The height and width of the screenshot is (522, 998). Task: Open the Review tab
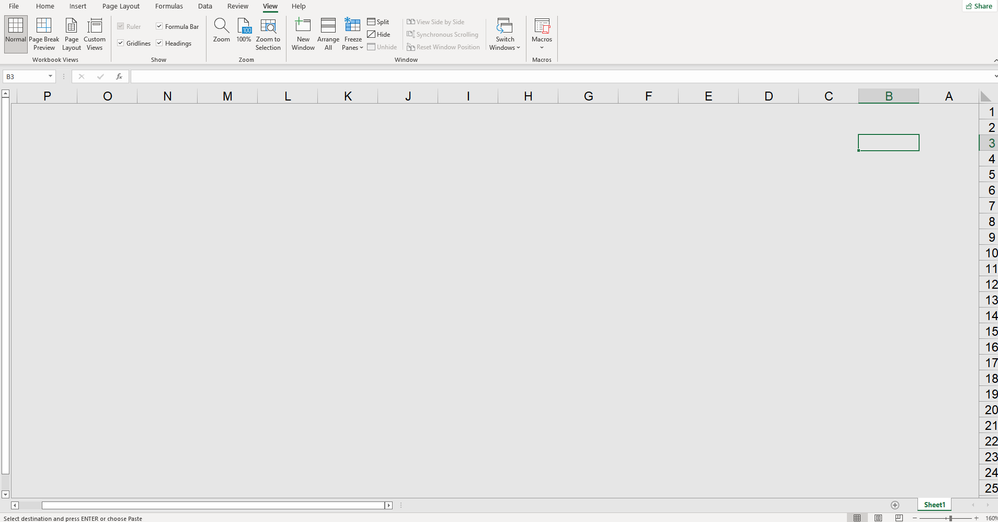click(x=237, y=6)
